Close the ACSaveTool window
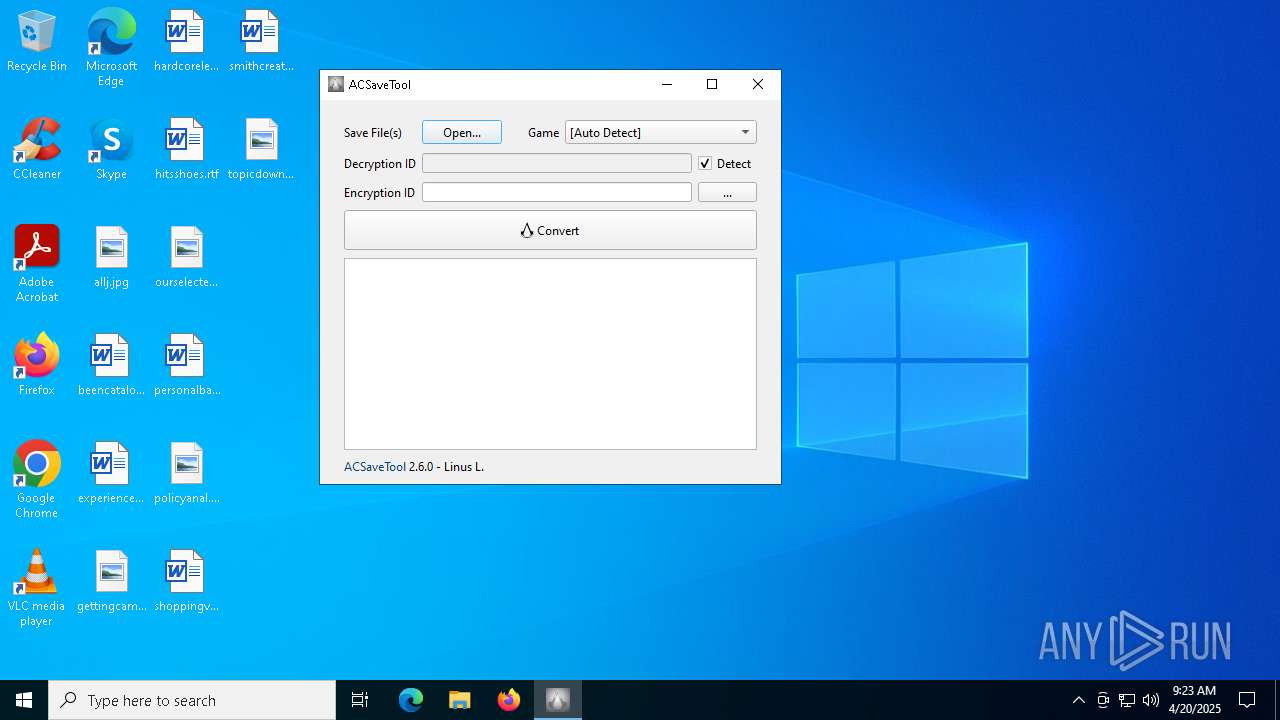 758,84
